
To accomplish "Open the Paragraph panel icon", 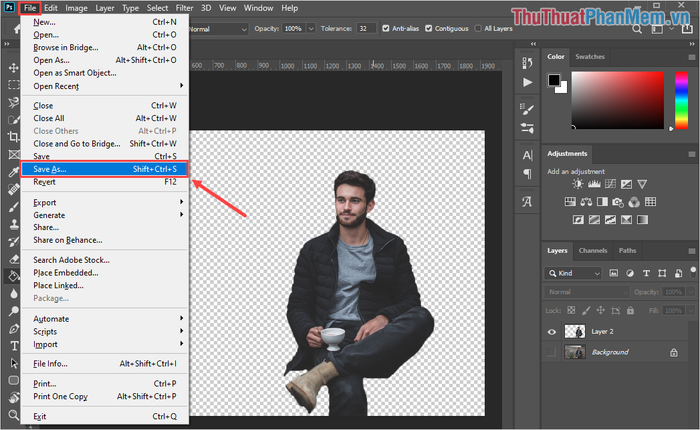I will [x=527, y=174].
